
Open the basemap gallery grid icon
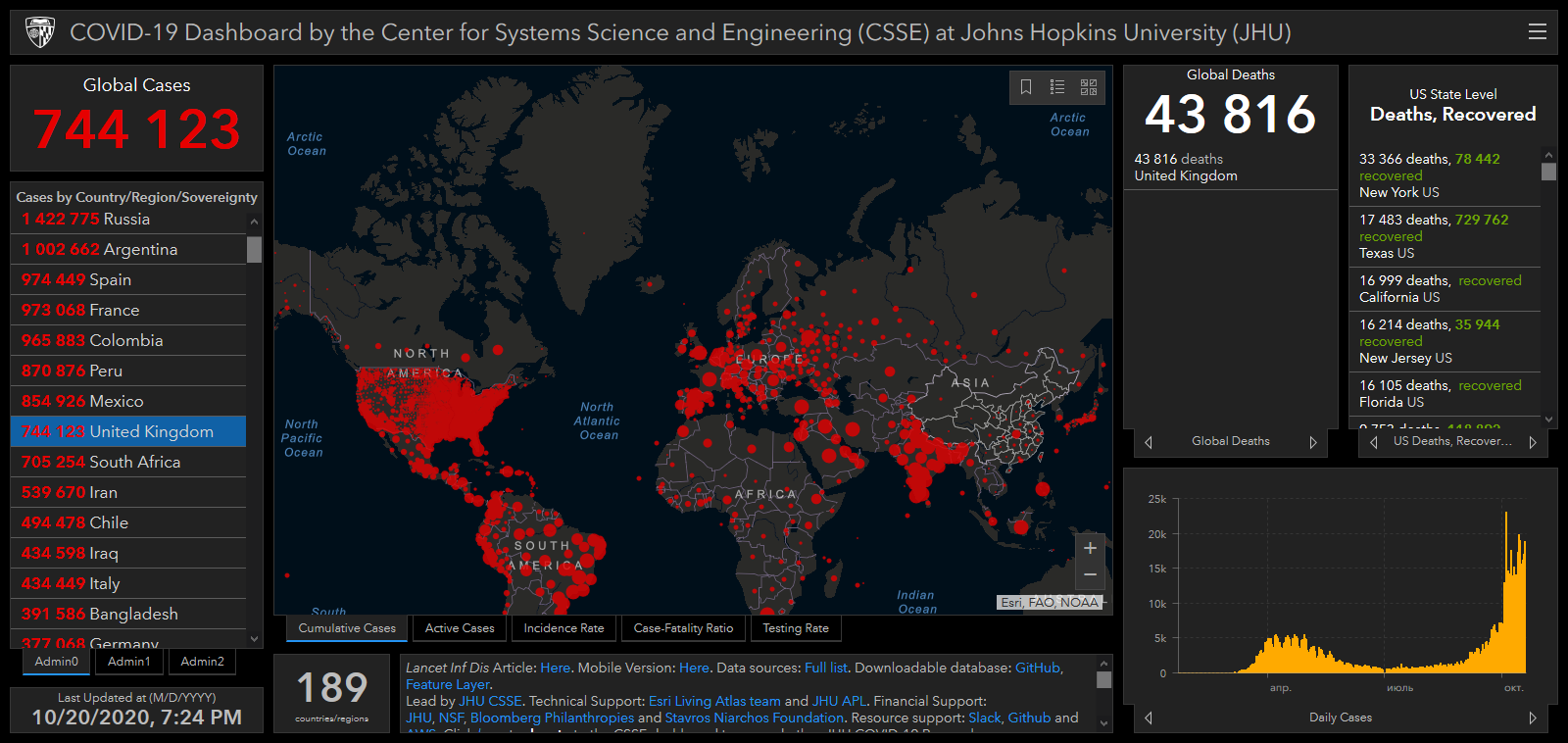click(x=1089, y=87)
